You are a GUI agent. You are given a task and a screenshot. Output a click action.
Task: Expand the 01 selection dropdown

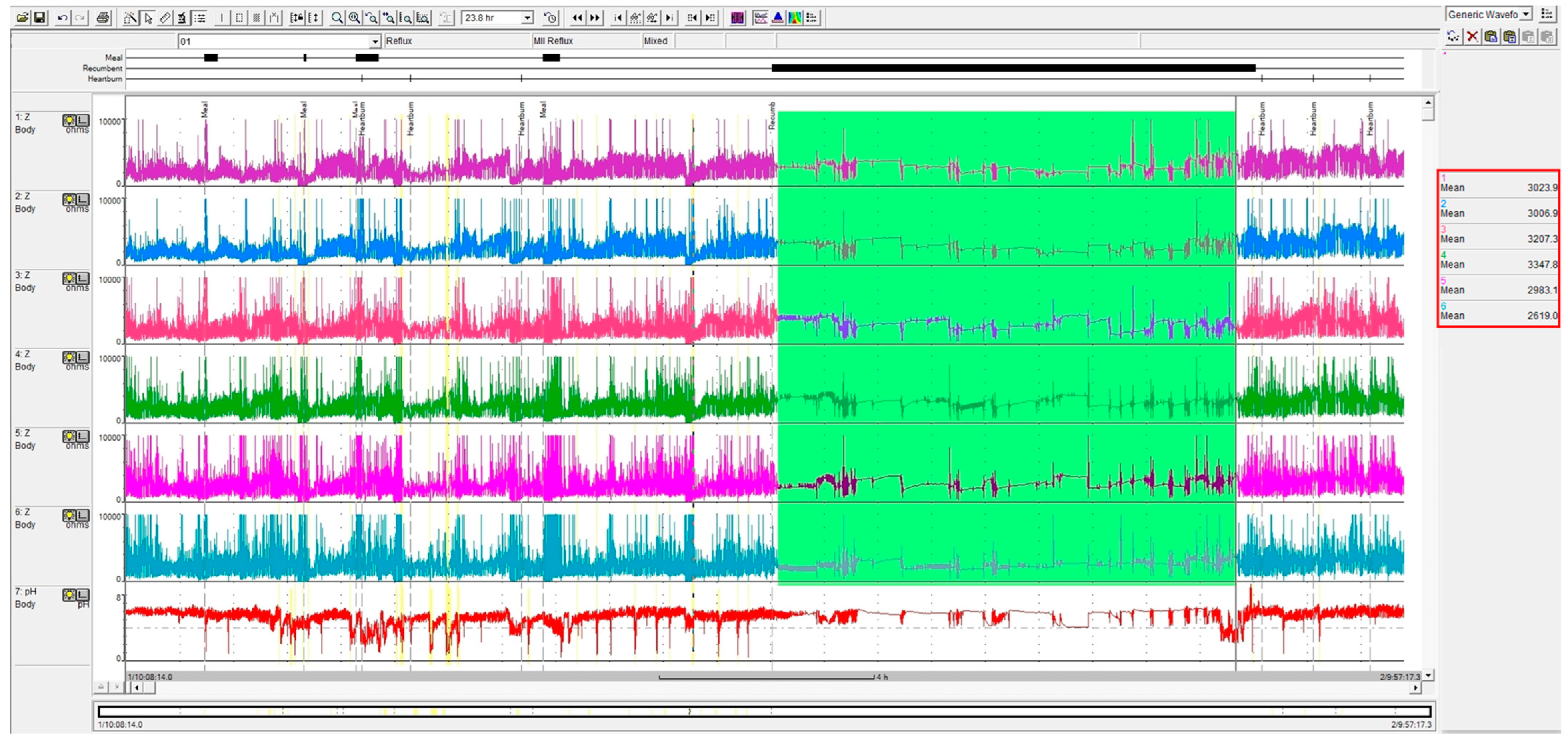click(x=375, y=42)
